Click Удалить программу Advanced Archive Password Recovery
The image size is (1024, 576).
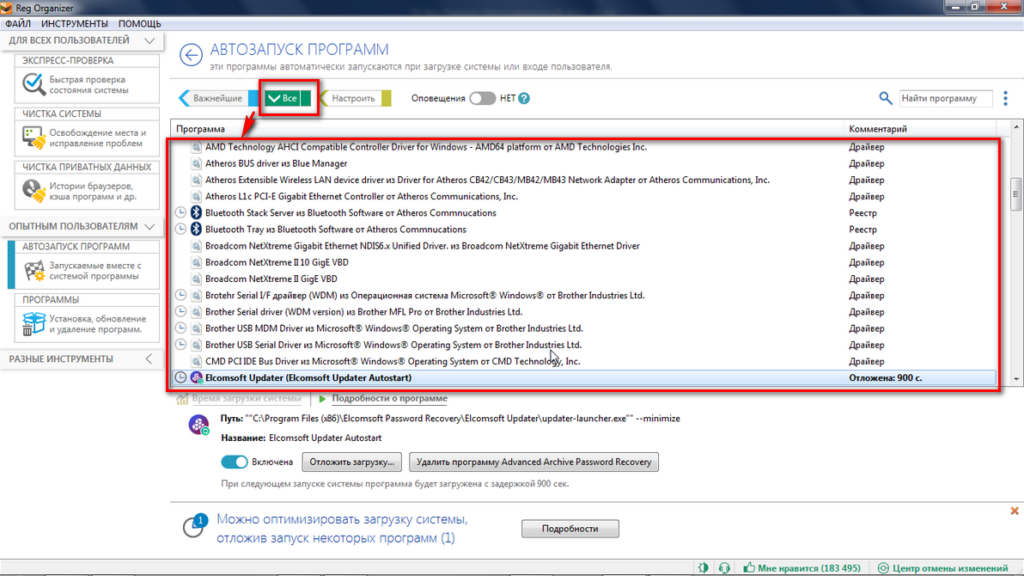click(534, 462)
